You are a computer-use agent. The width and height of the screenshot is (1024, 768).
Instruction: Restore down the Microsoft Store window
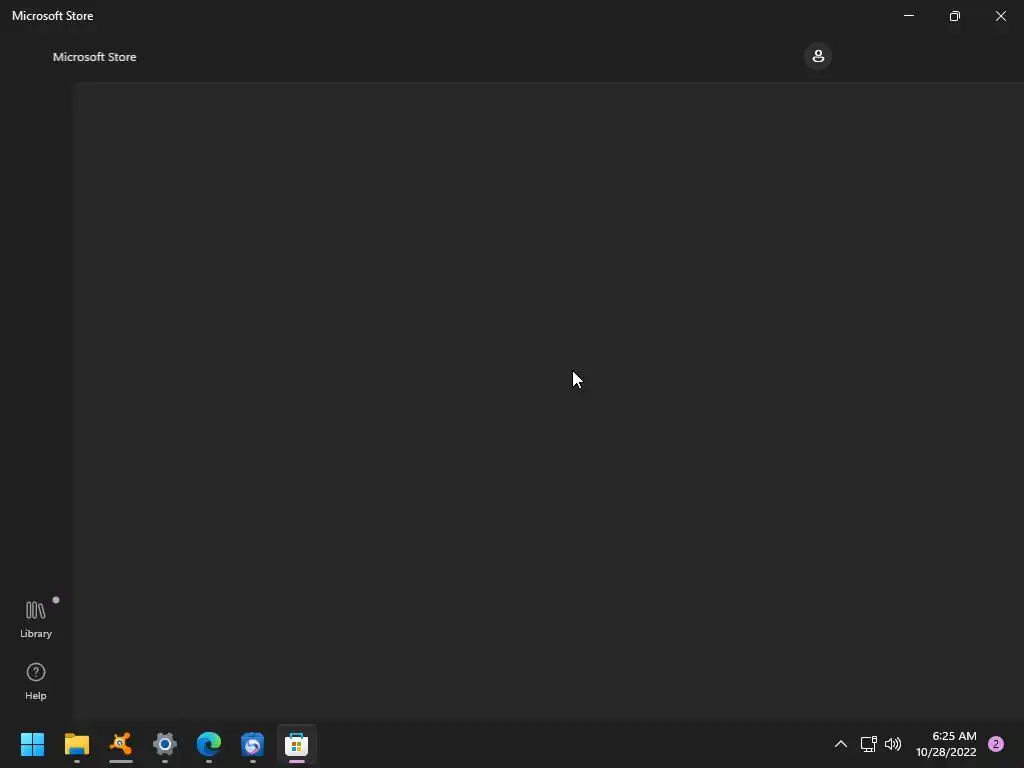click(x=955, y=16)
